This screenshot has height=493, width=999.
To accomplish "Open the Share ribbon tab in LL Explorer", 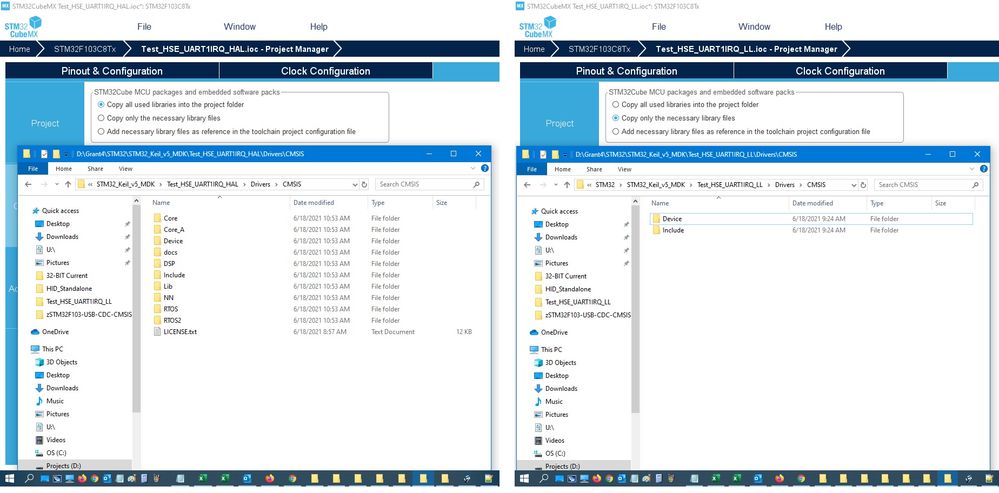I will [x=594, y=169].
